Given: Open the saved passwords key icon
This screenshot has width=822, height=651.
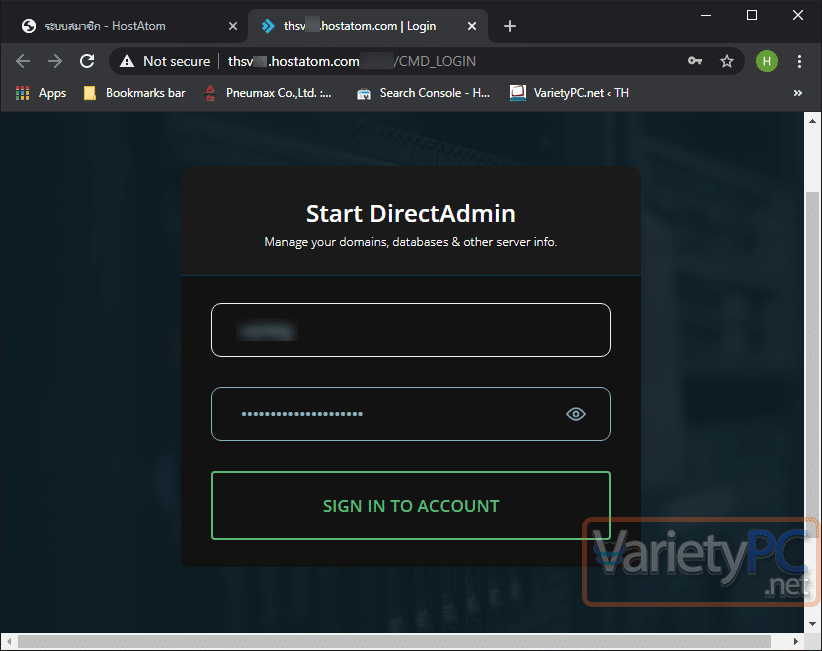Looking at the screenshot, I should [x=695, y=61].
